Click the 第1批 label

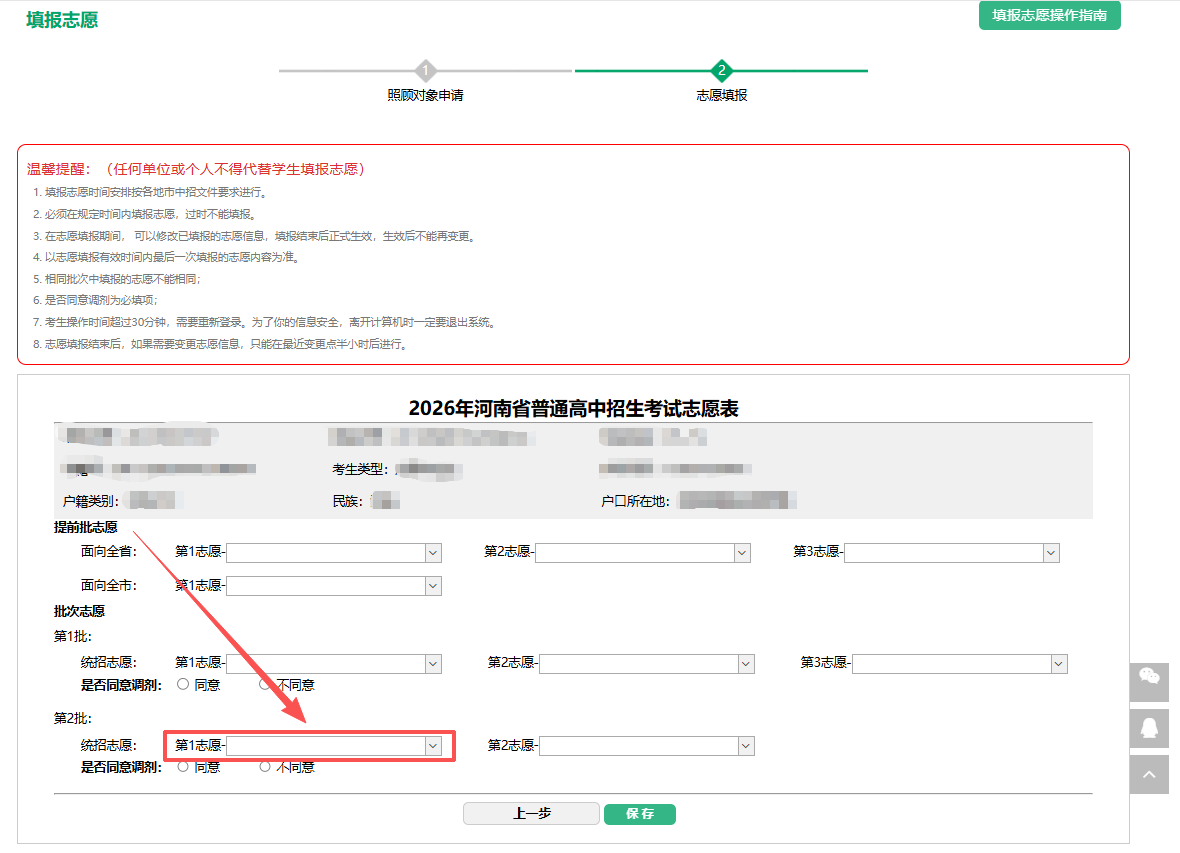(x=73, y=636)
